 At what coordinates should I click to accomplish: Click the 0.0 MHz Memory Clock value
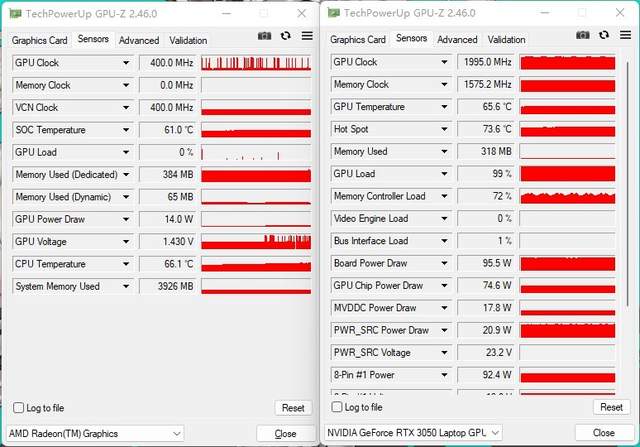point(167,85)
